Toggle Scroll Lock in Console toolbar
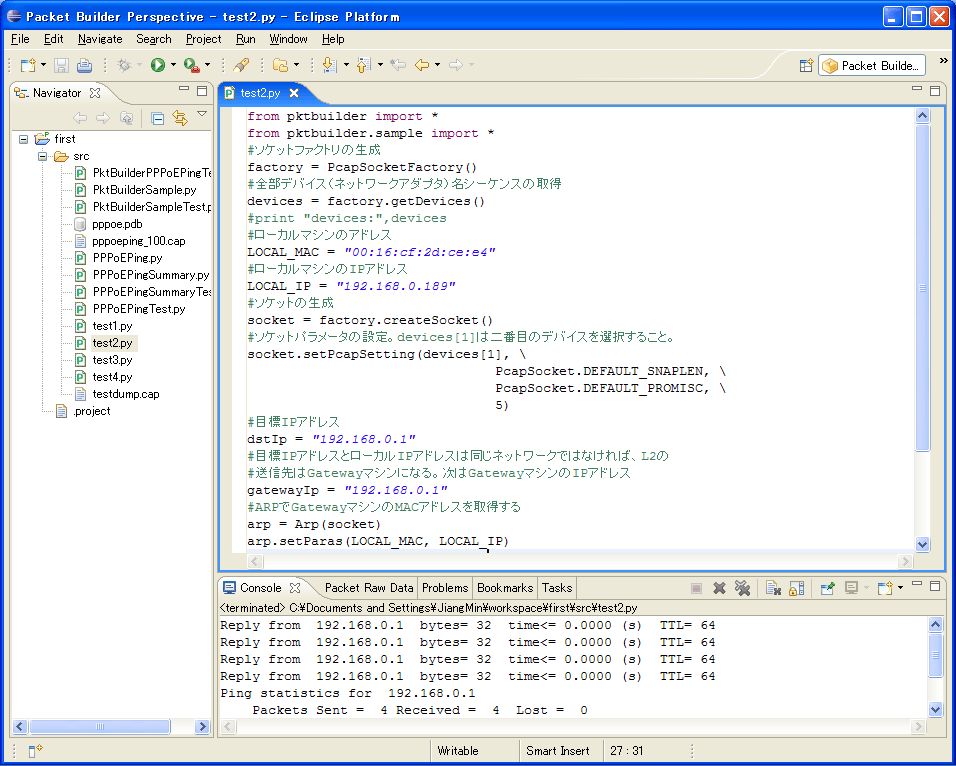The height and width of the screenshot is (766, 956). [x=796, y=588]
